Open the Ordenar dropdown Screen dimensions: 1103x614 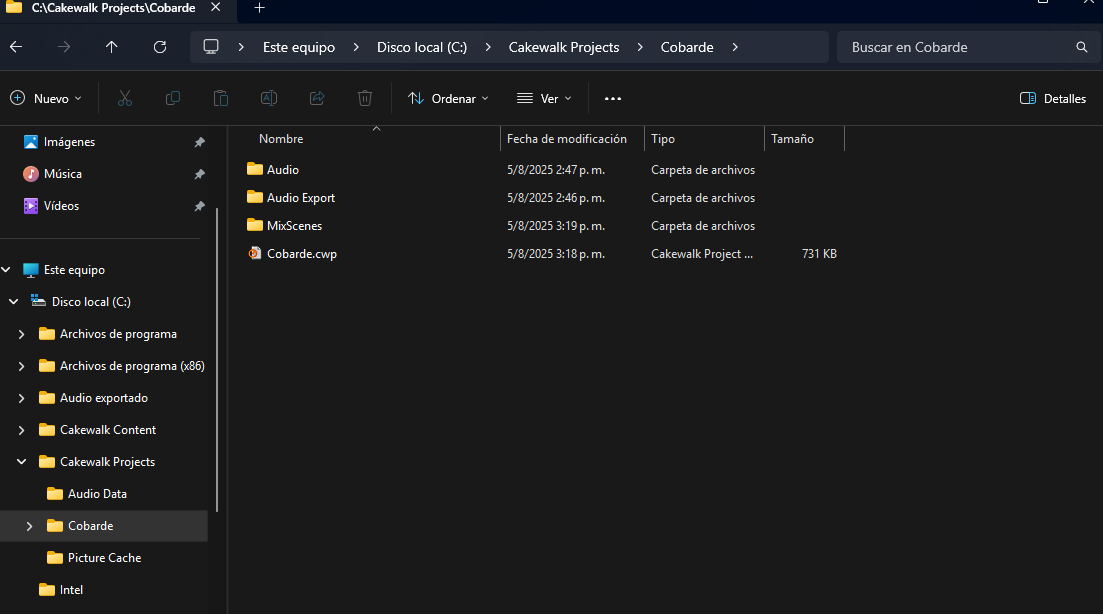tap(448, 99)
